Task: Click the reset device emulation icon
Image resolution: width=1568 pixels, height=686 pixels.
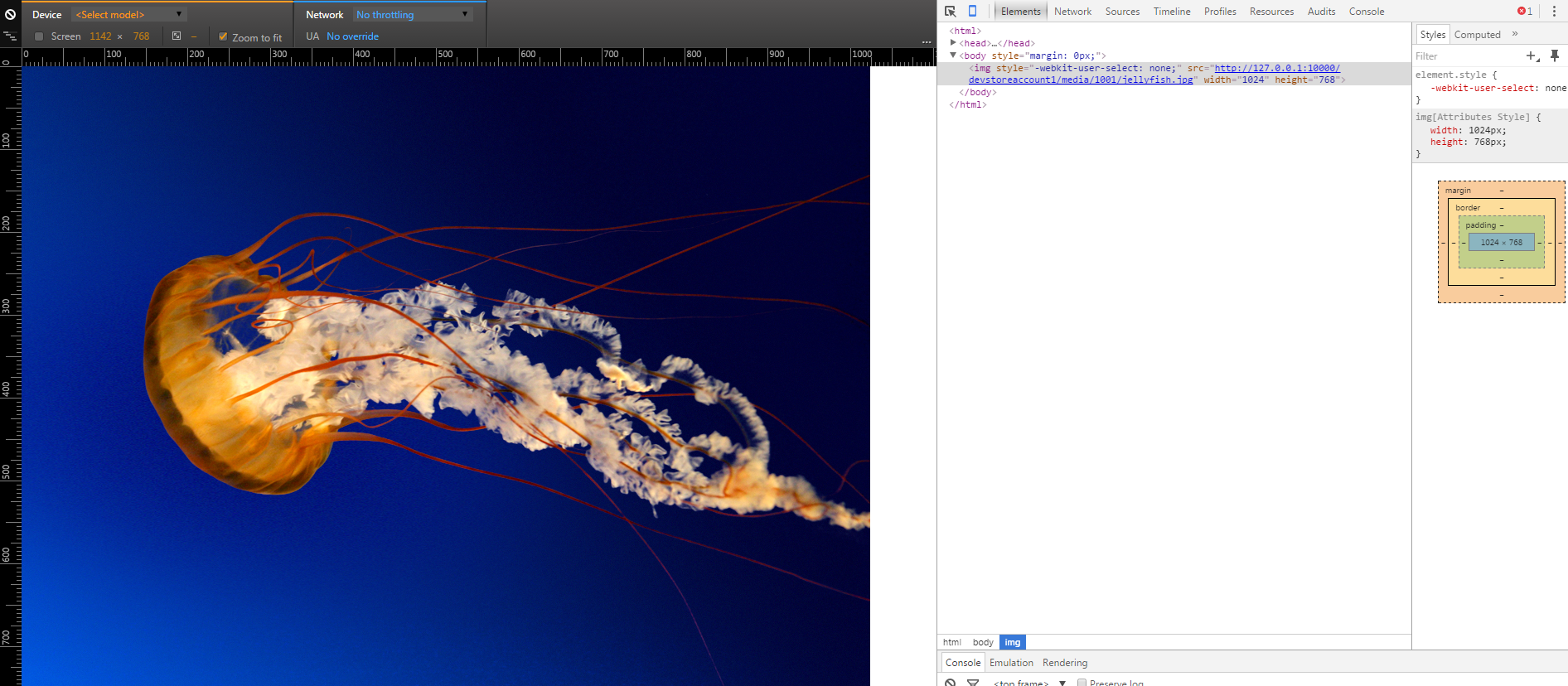Action: click(10, 14)
